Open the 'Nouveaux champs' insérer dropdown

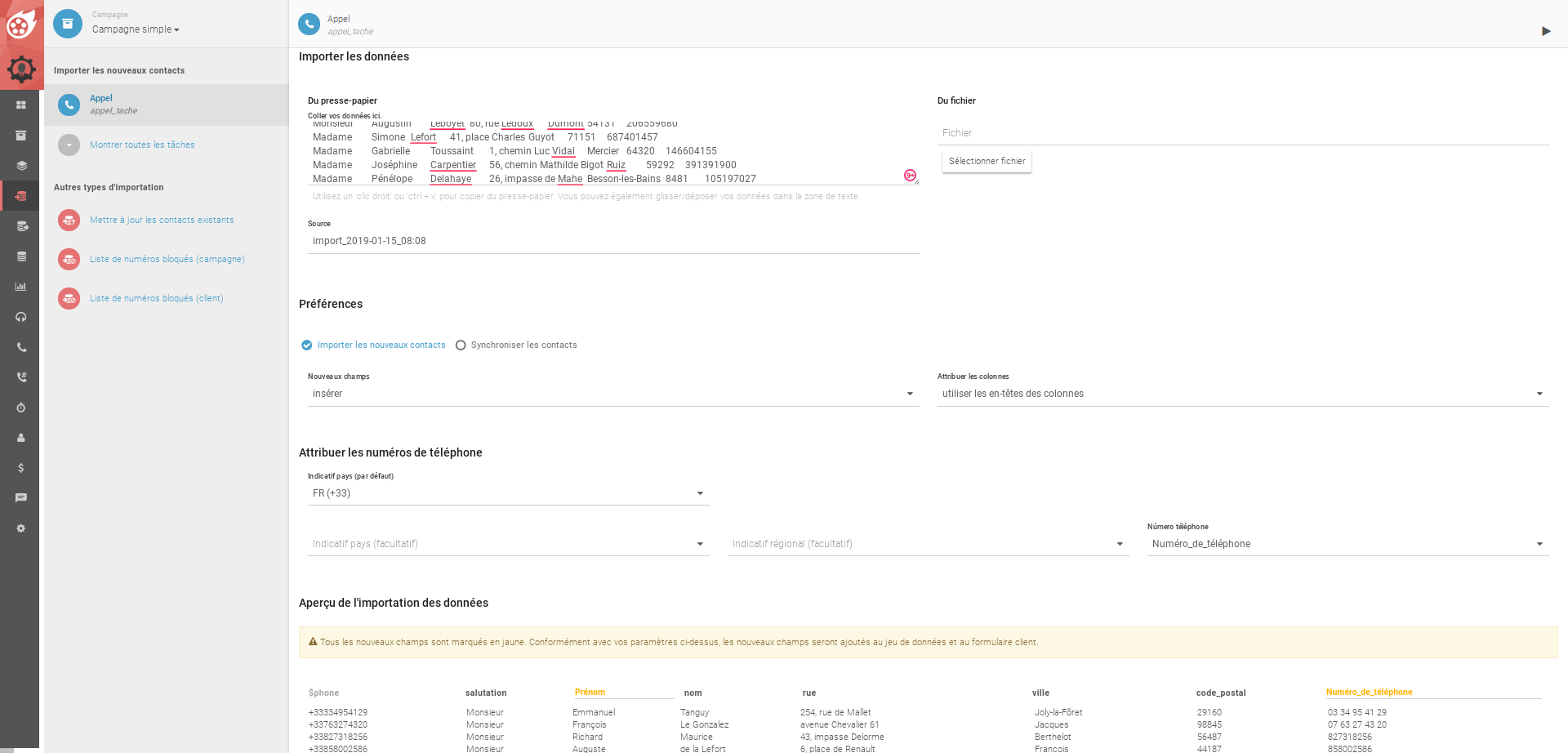pos(613,394)
